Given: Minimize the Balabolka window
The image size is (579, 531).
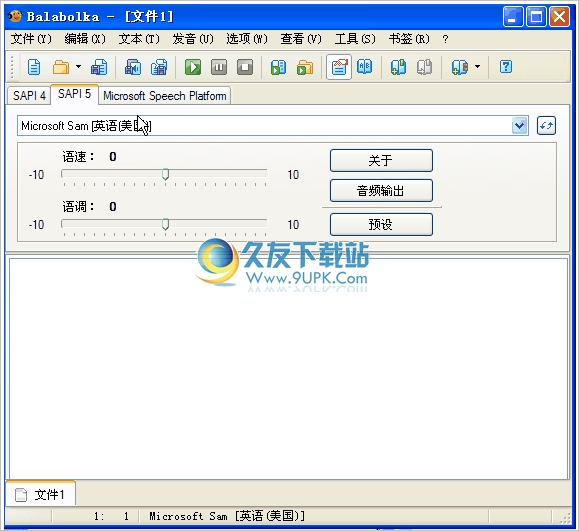Looking at the screenshot, I should click(x=512, y=17).
